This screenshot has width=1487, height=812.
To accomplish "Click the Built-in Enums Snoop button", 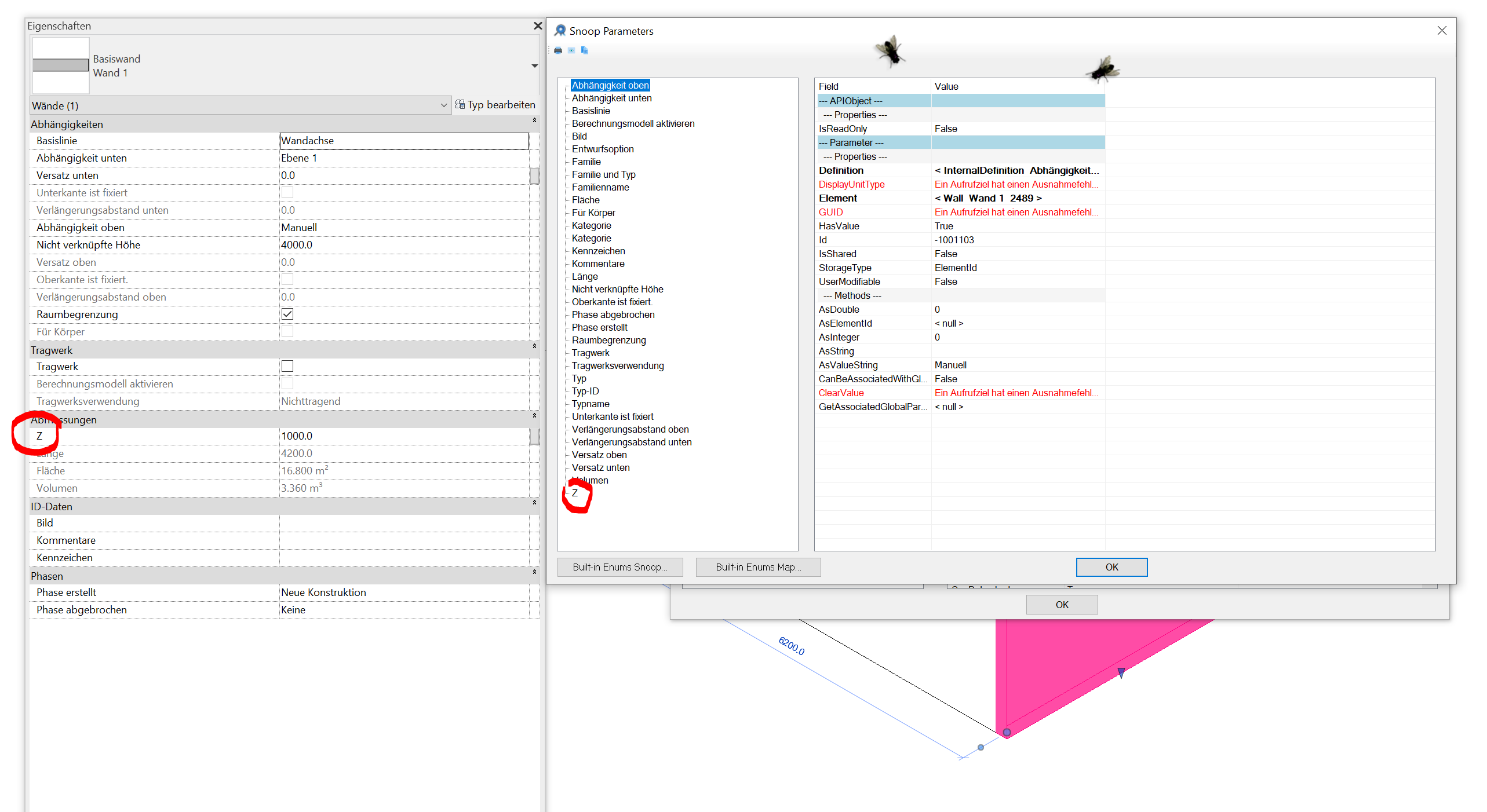I will (x=619, y=567).
